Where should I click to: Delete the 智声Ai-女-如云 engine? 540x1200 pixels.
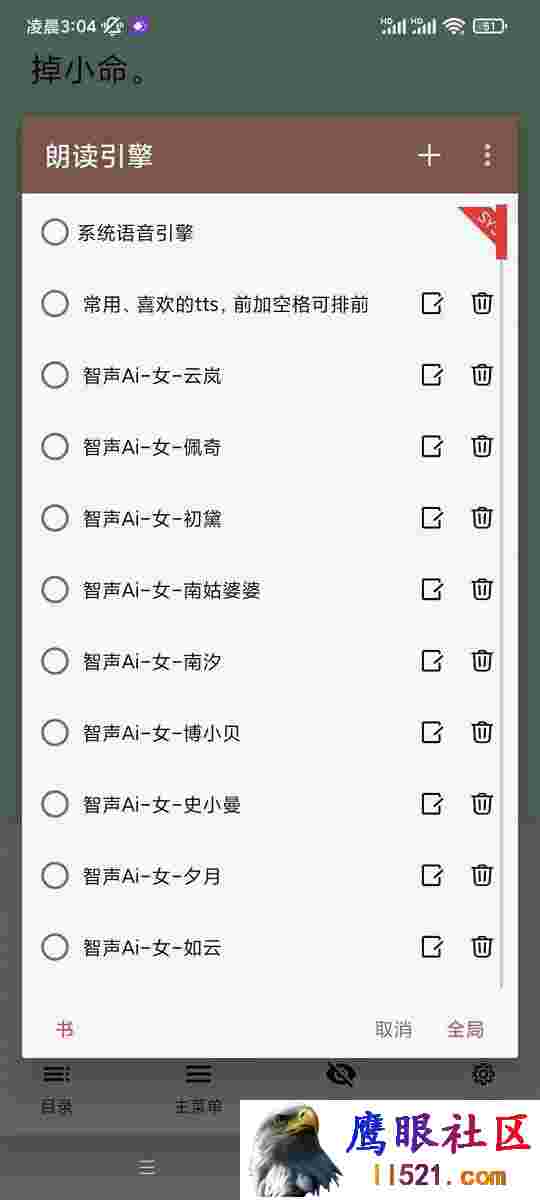[482, 946]
